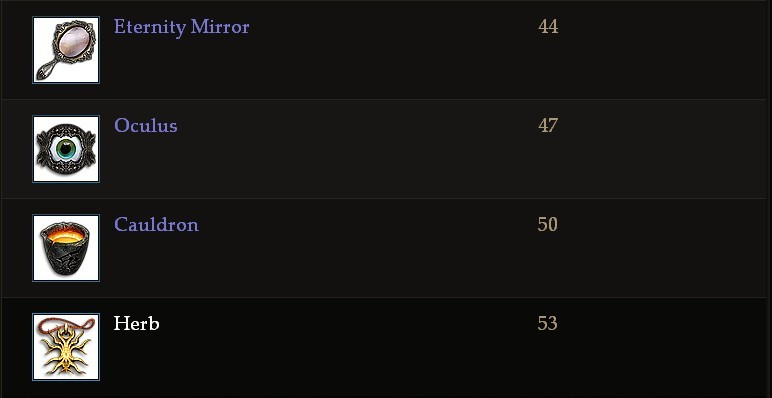Follow the Oculus name link
772x398 pixels.
[145, 126]
